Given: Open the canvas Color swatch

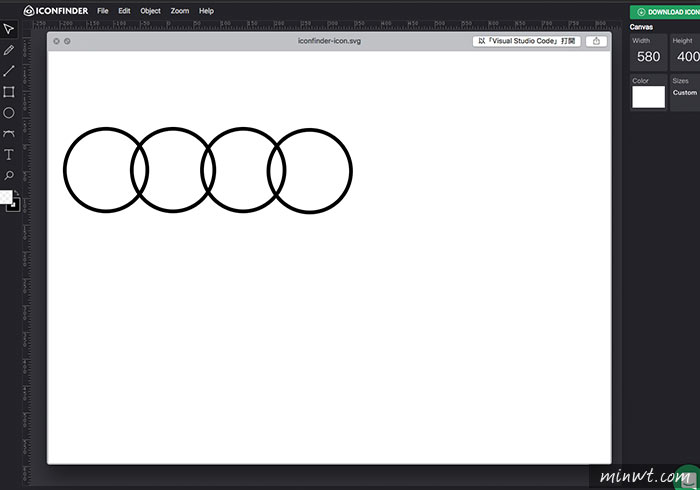Looking at the screenshot, I should [648, 97].
